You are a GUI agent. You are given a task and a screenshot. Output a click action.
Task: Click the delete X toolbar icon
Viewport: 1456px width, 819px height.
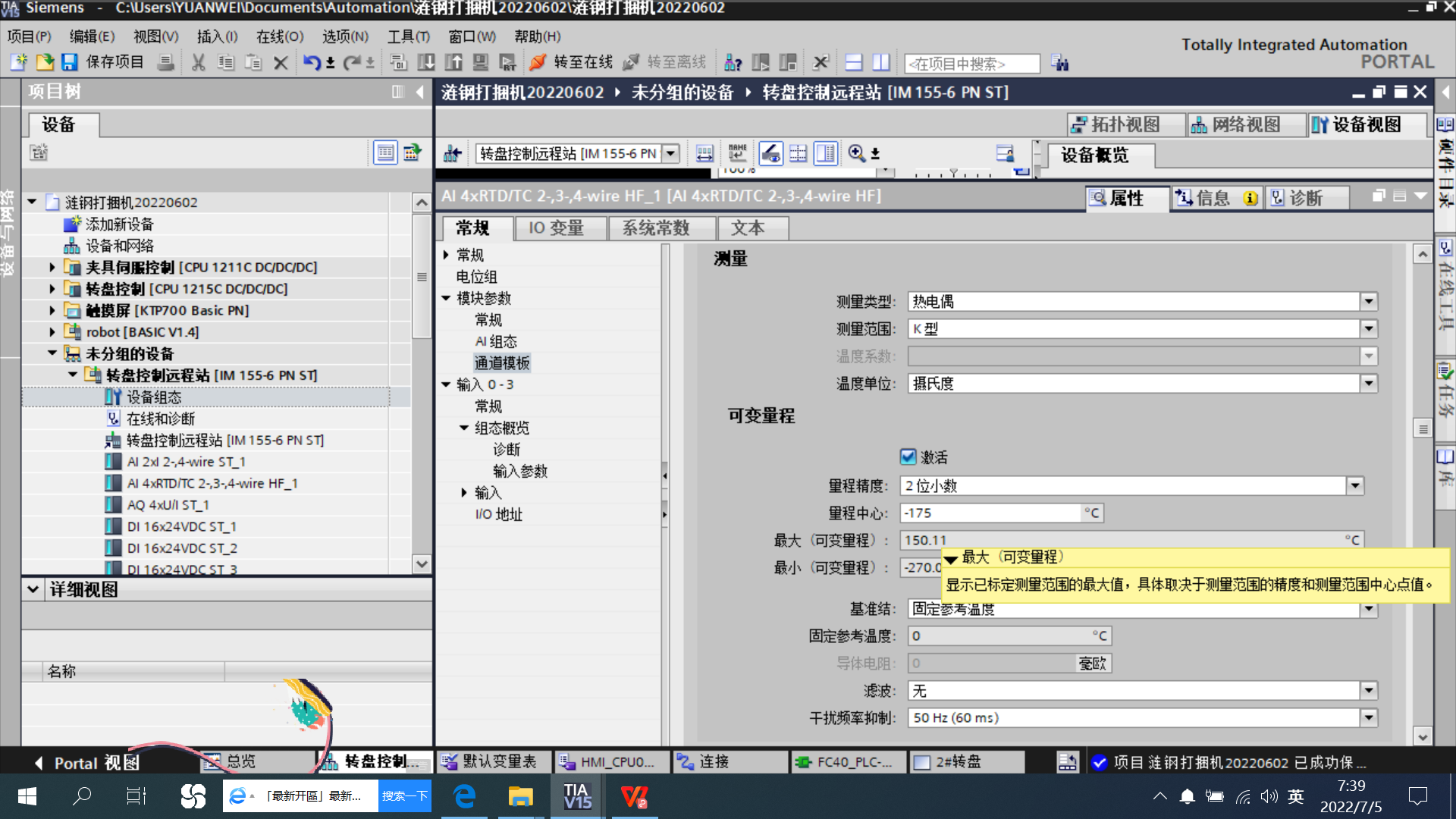coord(280,62)
